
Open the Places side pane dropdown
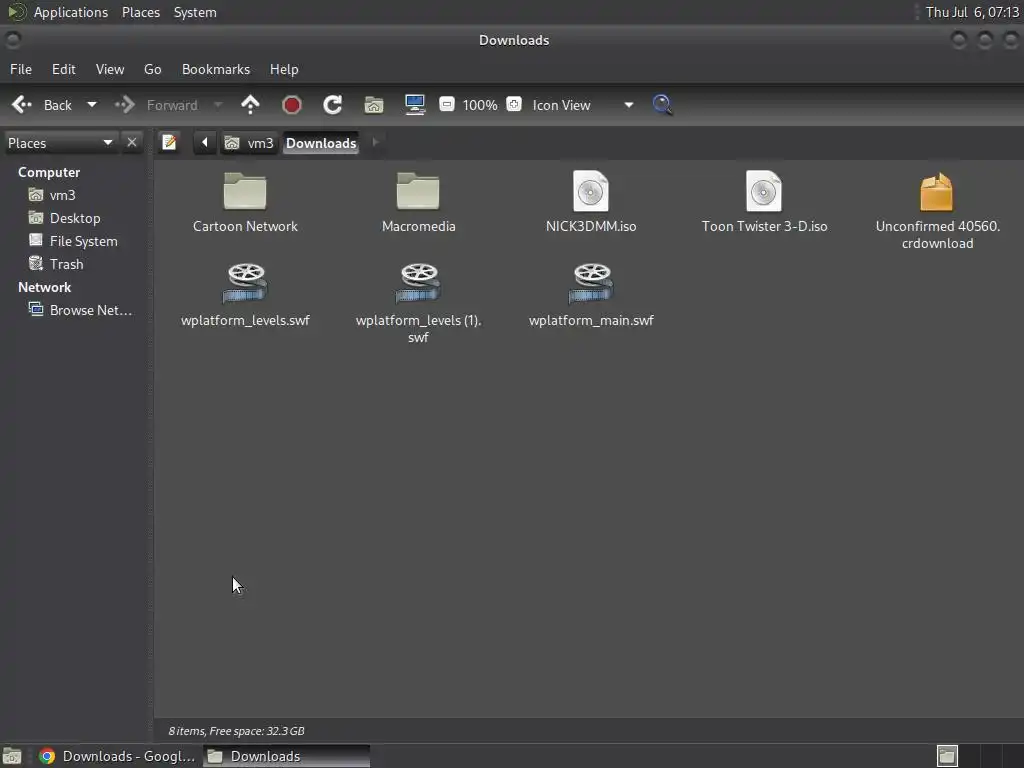(60, 143)
